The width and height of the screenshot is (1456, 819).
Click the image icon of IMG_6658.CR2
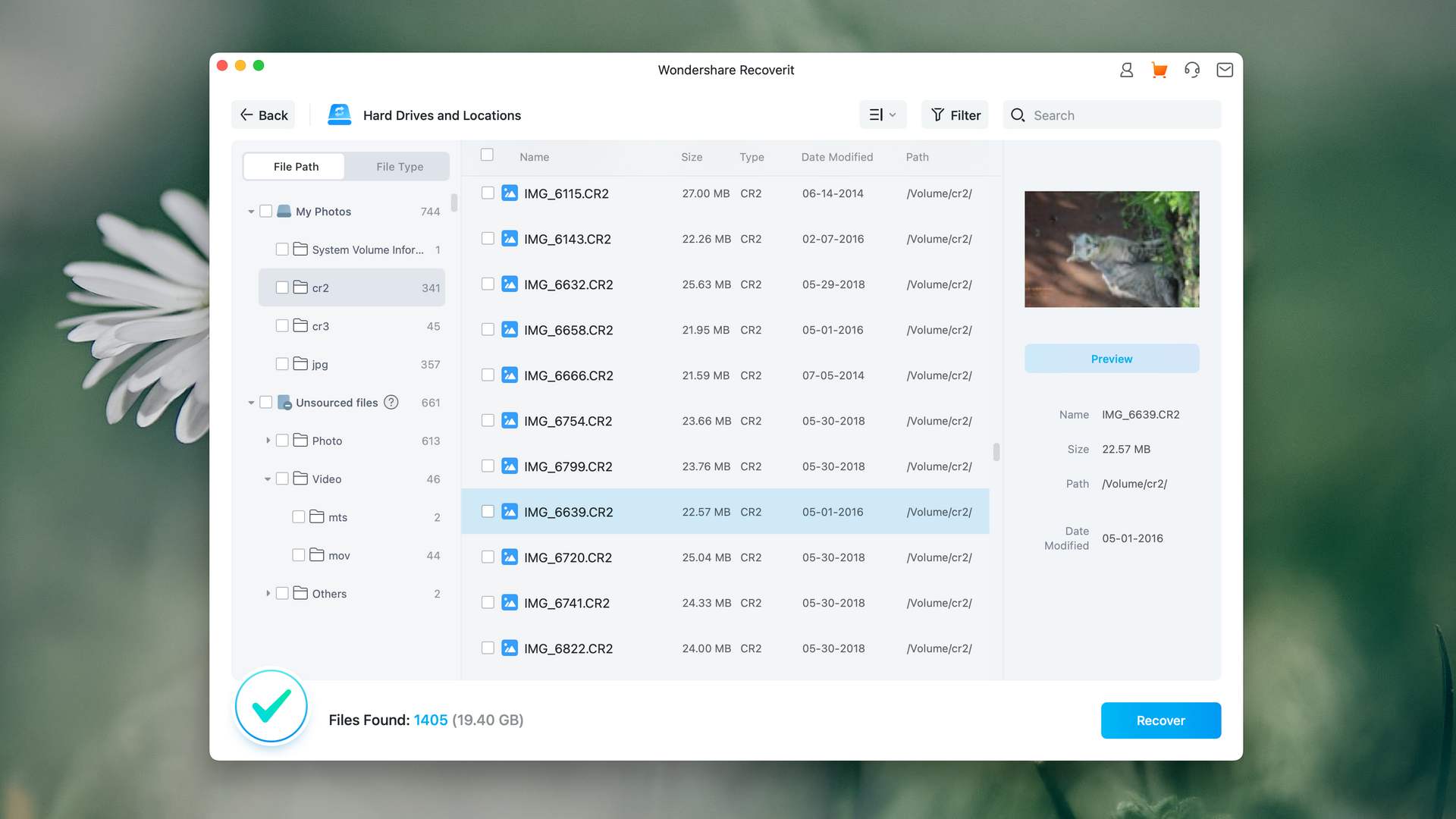click(x=510, y=330)
